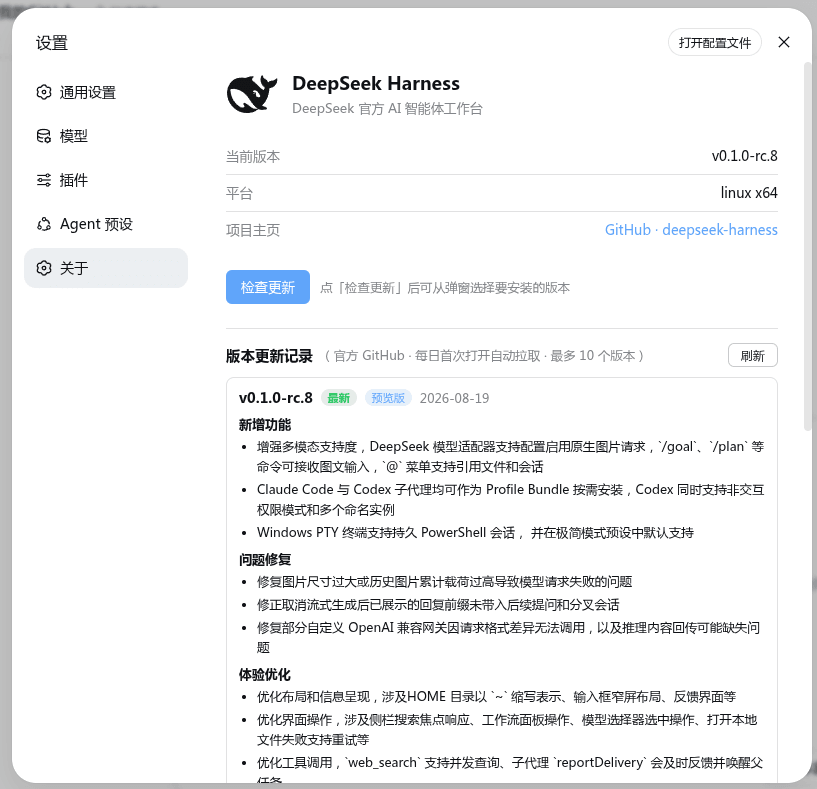Click the 预览版 blue badge

388,398
